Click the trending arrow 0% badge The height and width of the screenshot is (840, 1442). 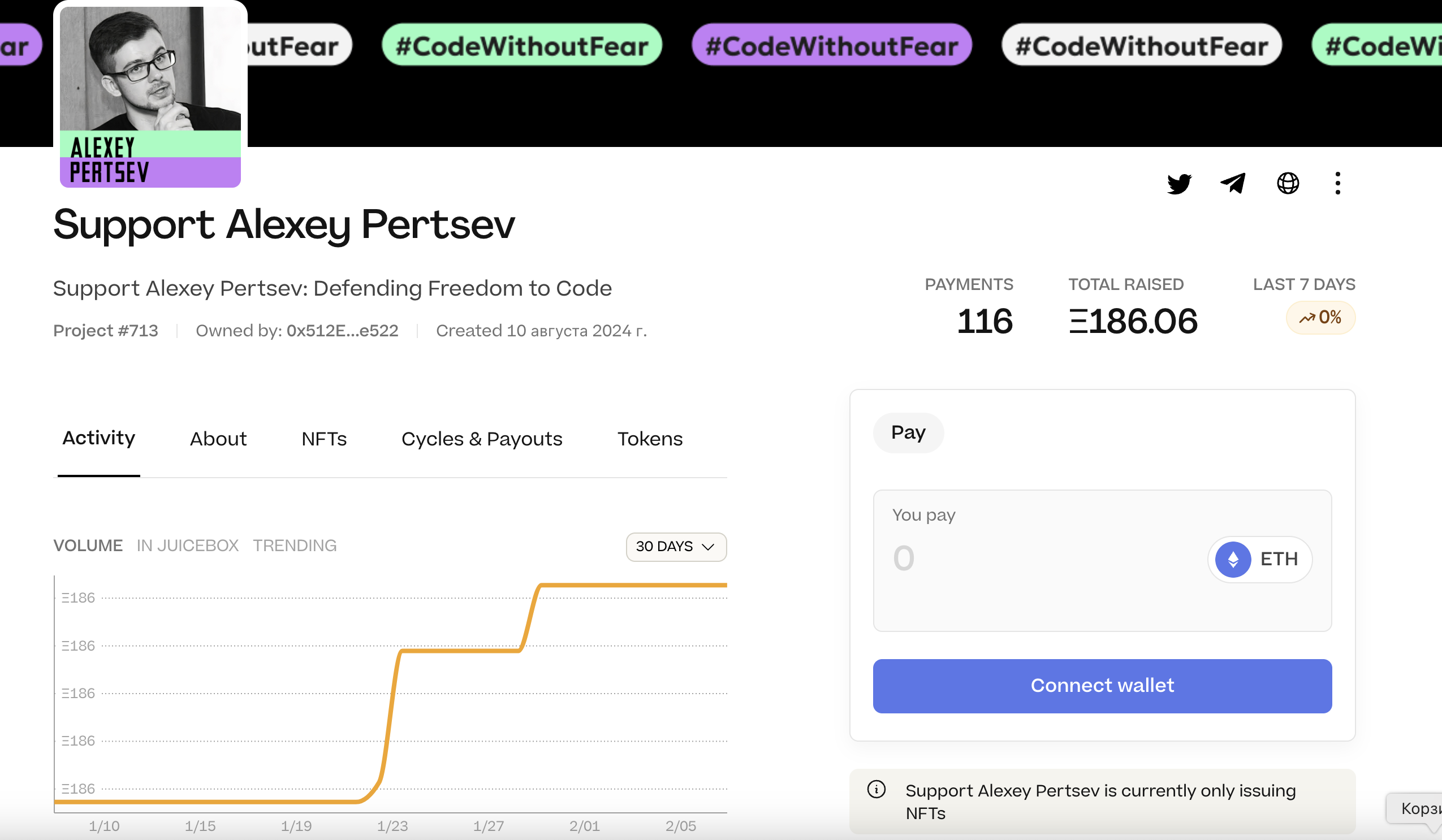(1320, 318)
